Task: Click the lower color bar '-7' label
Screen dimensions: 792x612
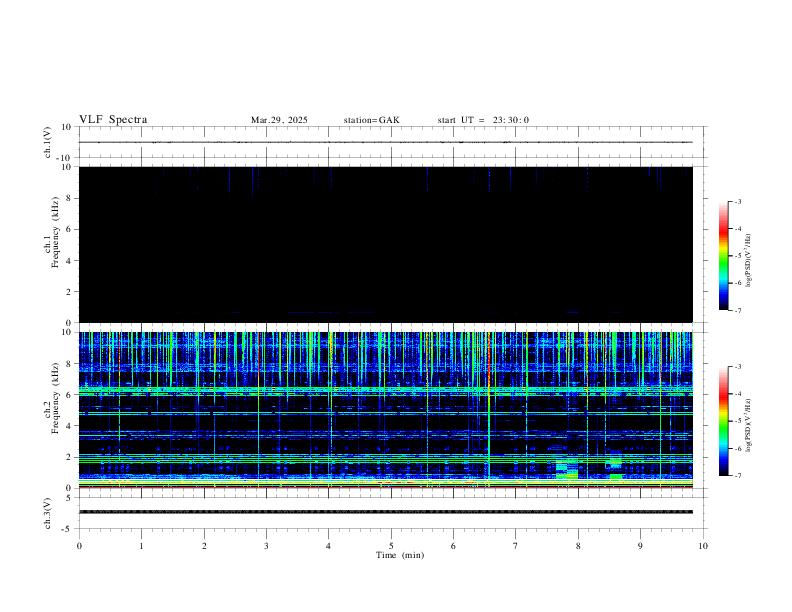Action: (x=738, y=476)
